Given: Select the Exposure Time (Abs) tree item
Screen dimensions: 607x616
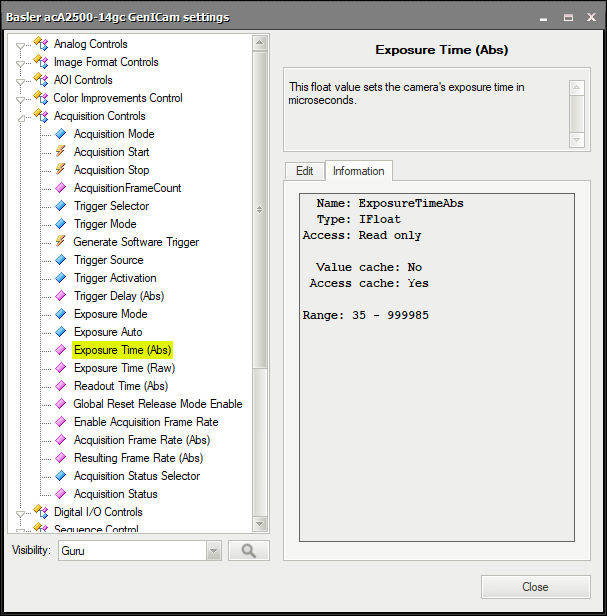Looking at the screenshot, I should click(123, 350).
